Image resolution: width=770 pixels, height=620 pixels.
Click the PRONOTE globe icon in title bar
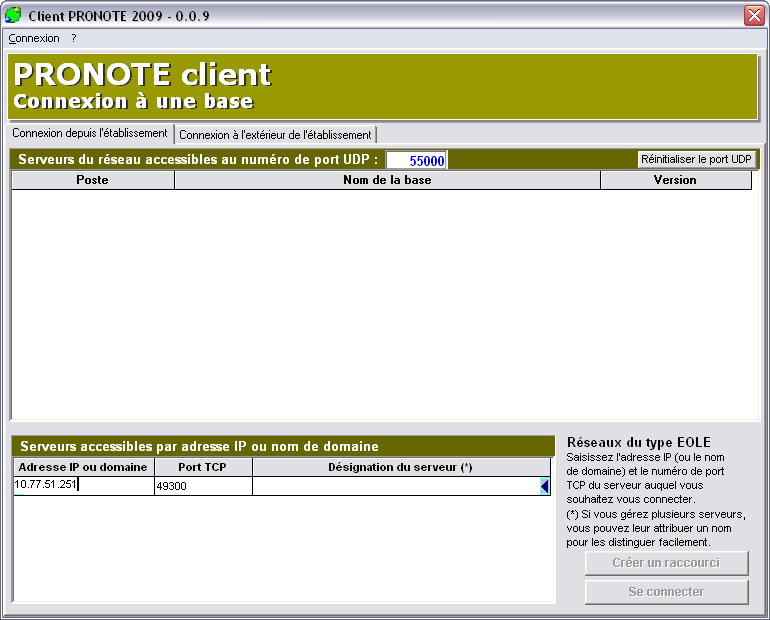(13, 15)
